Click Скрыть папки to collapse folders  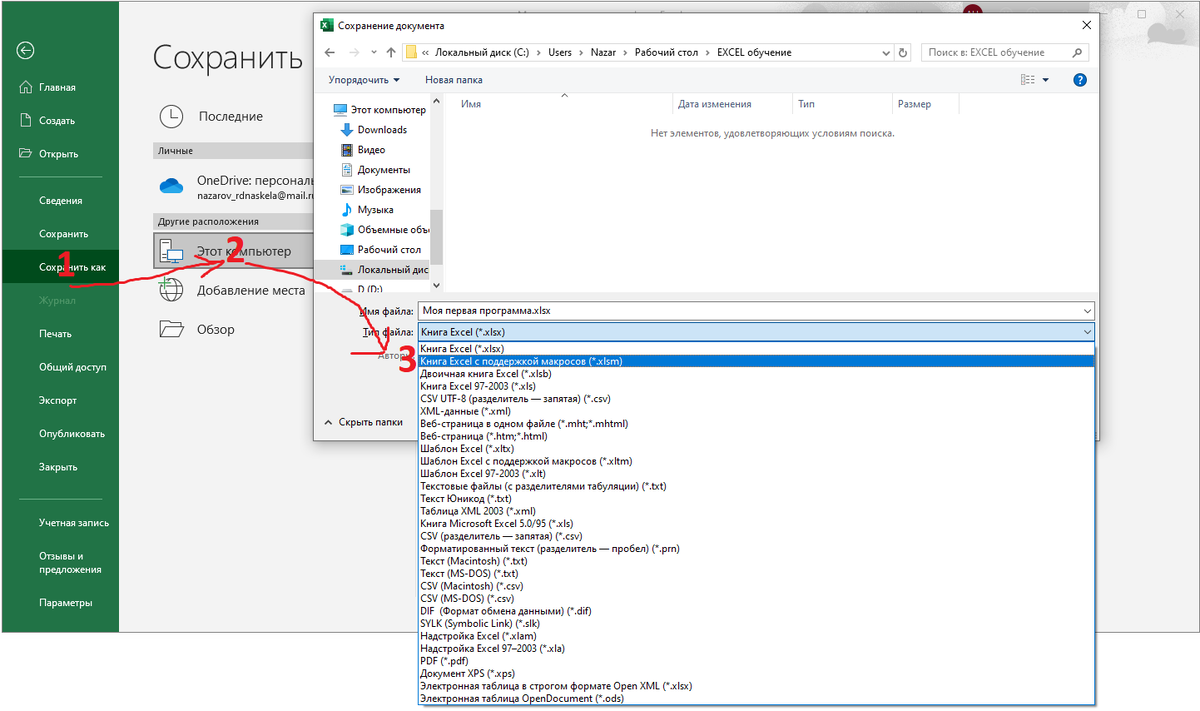point(362,422)
